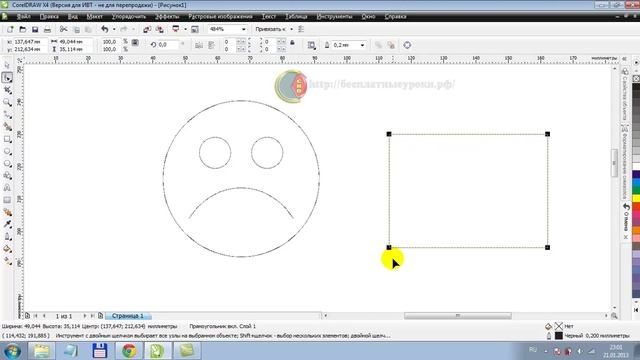Image resolution: width=640 pixels, height=360 pixels.
Task: Open the Layout (Макет) menu
Action: click(x=95, y=17)
